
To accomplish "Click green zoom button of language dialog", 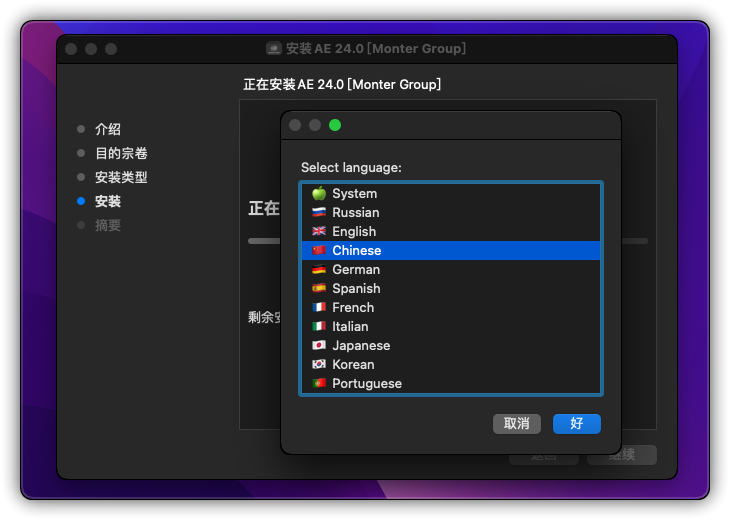I will [x=335, y=125].
